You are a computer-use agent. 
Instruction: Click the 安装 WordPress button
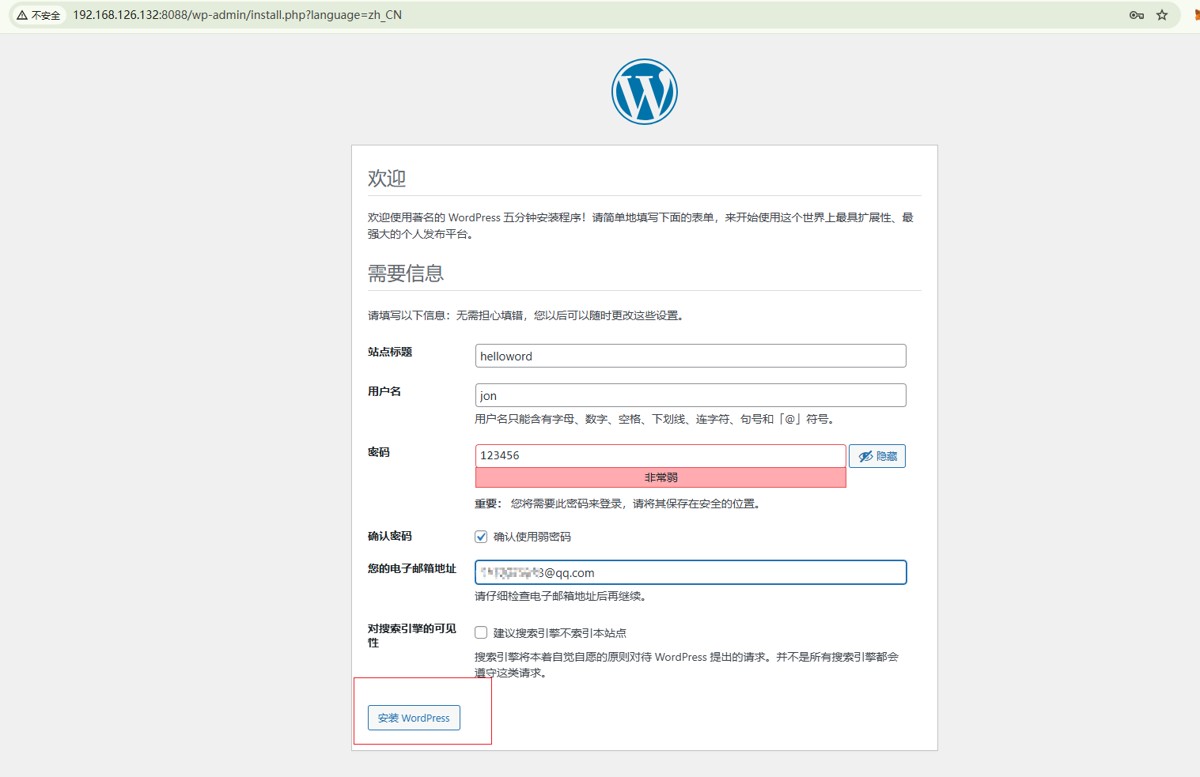(x=414, y=718)
